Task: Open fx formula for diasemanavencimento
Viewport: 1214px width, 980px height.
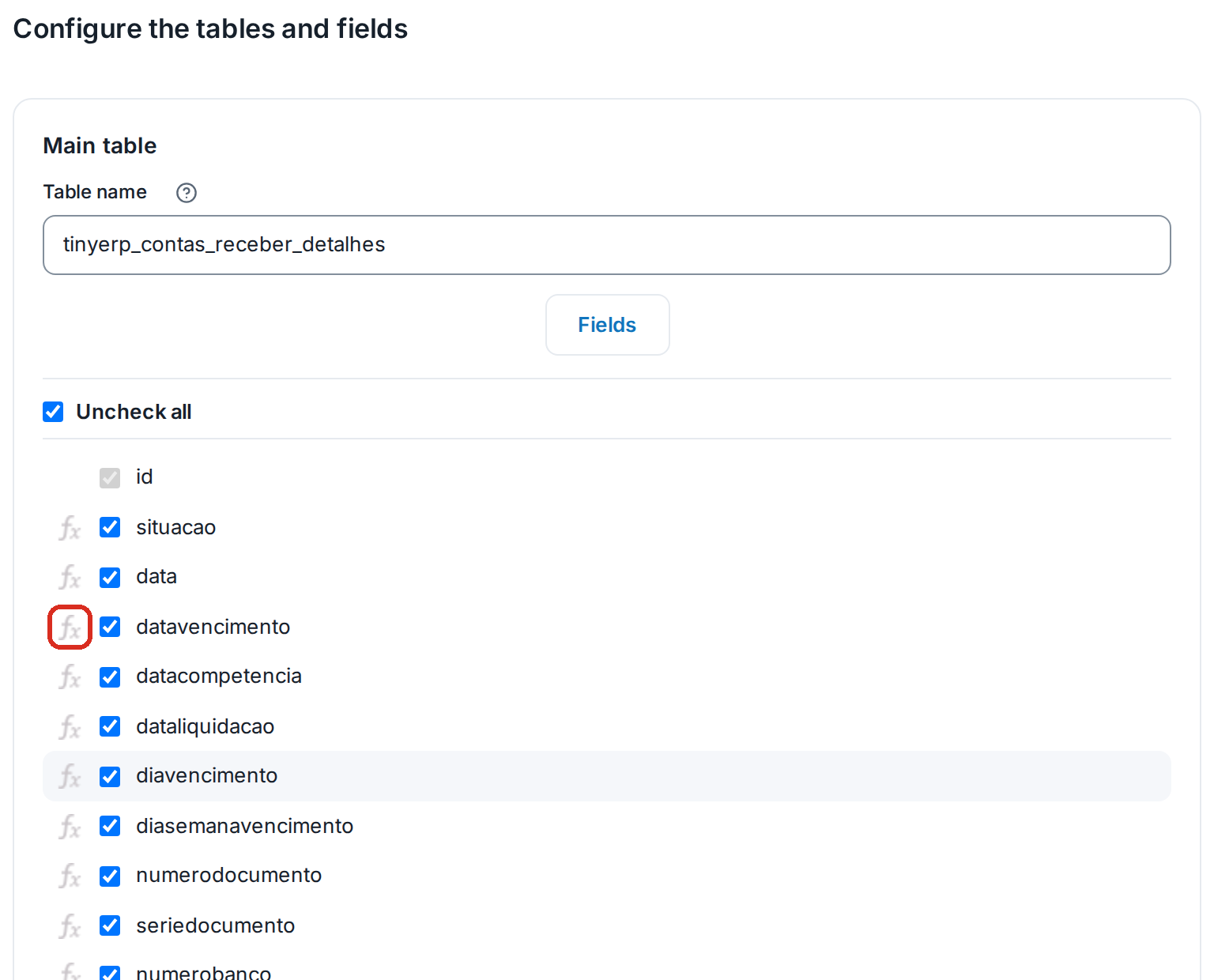Action: click(70, 827)
